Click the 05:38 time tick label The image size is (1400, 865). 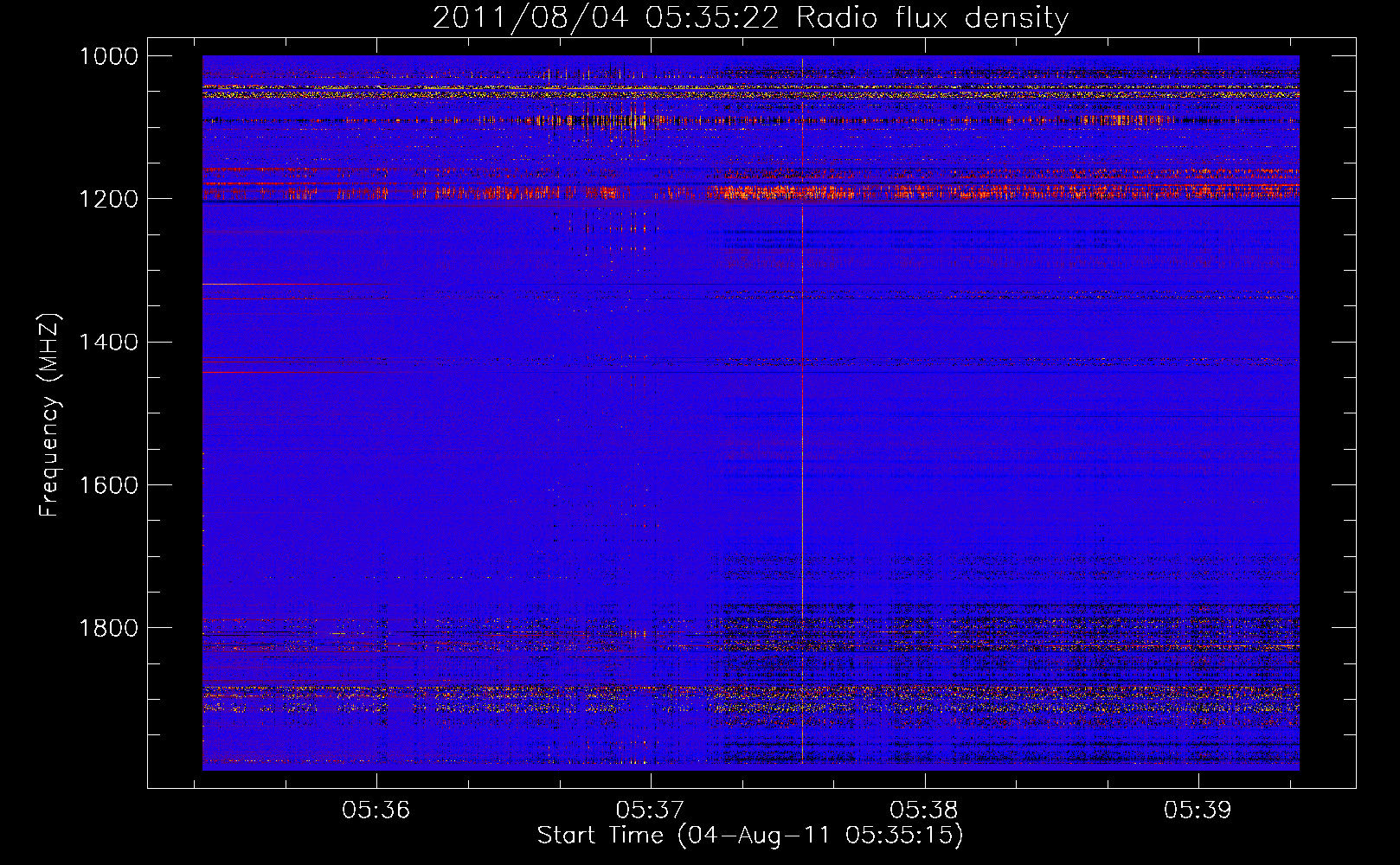pyautogui.click(x=924, y=811)
